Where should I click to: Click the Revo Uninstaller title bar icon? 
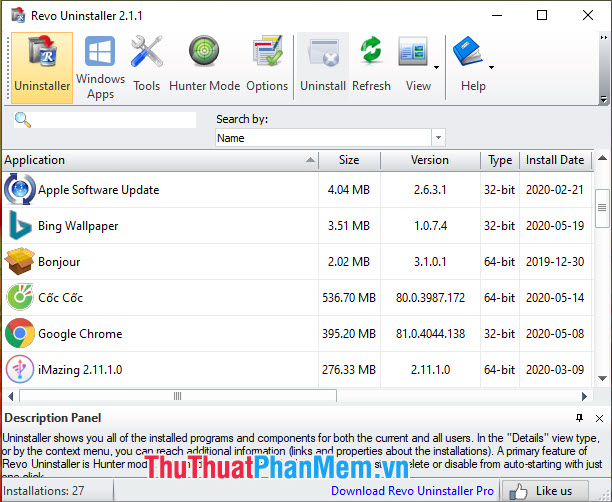click(18, 15)
